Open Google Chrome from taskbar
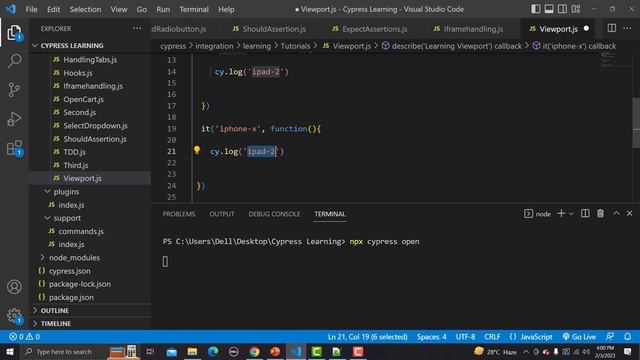 (254, 351)
